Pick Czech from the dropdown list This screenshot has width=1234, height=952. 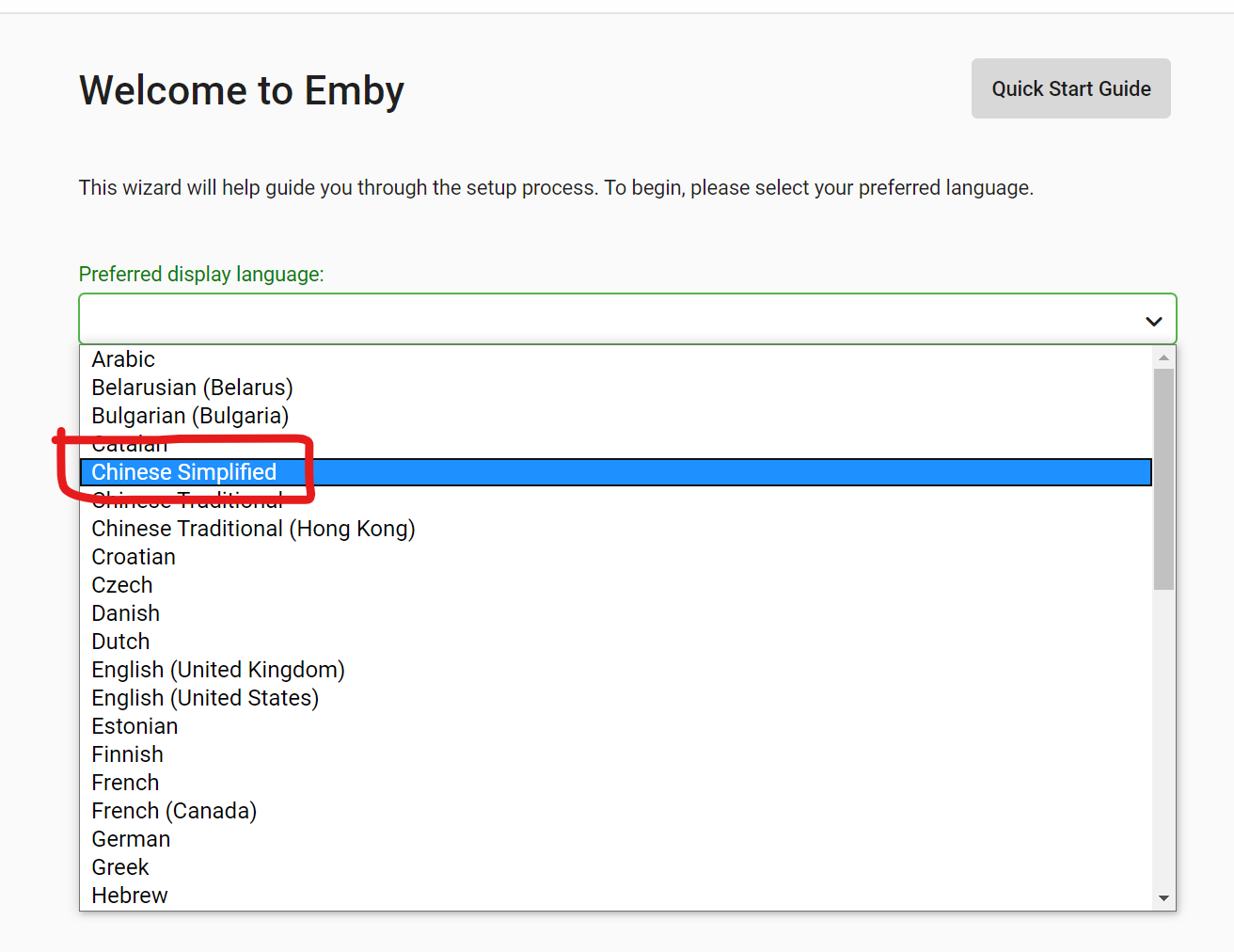click(122, 585)
